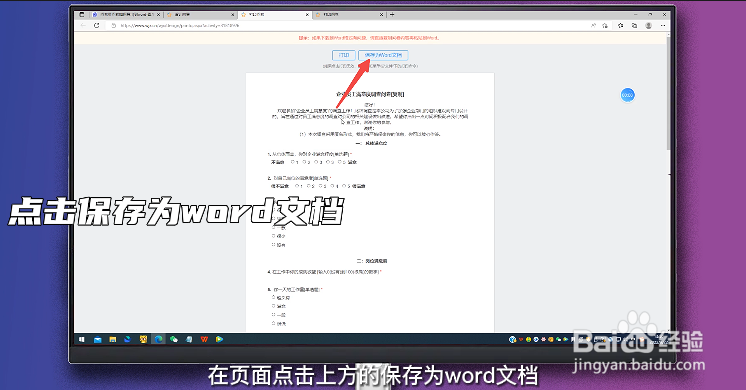Screen dimensions: 746x390
Task: Open the WPS Office taskbar icon
Action: click(205, 339)
